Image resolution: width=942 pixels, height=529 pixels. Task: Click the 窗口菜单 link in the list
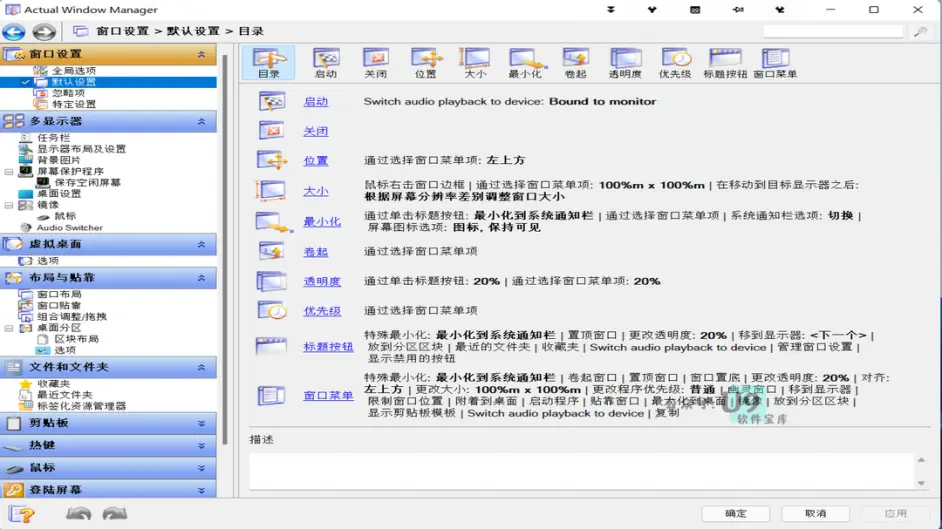point(328,395)
